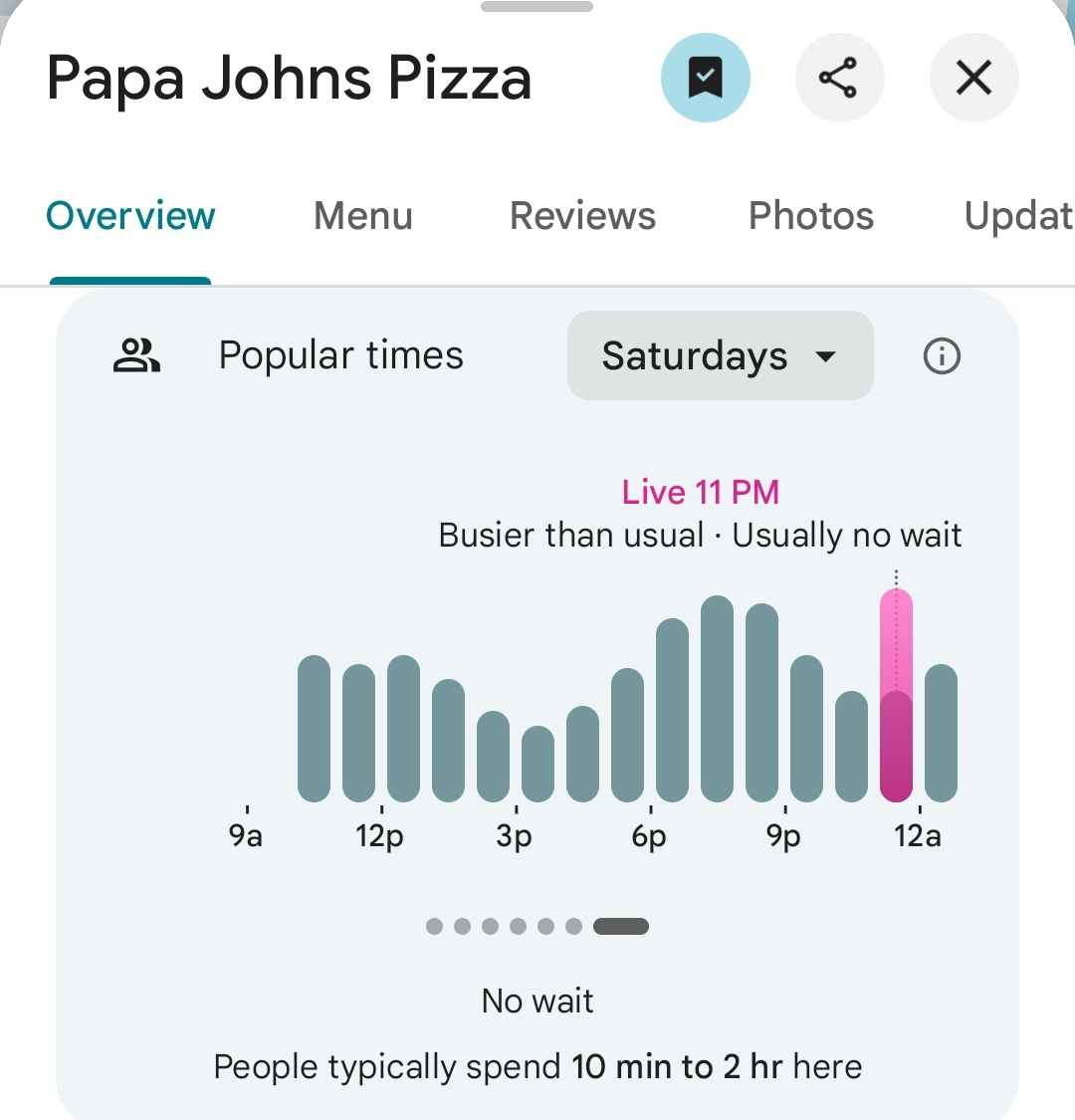Image resolution: width=1075 pixels, height=1120 pixels.
Task: Share Papa Johns Pizza listing
Action: (839, 78)
